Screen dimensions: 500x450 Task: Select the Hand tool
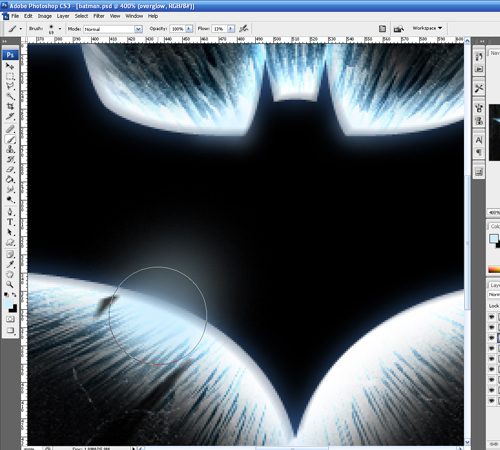10,274
